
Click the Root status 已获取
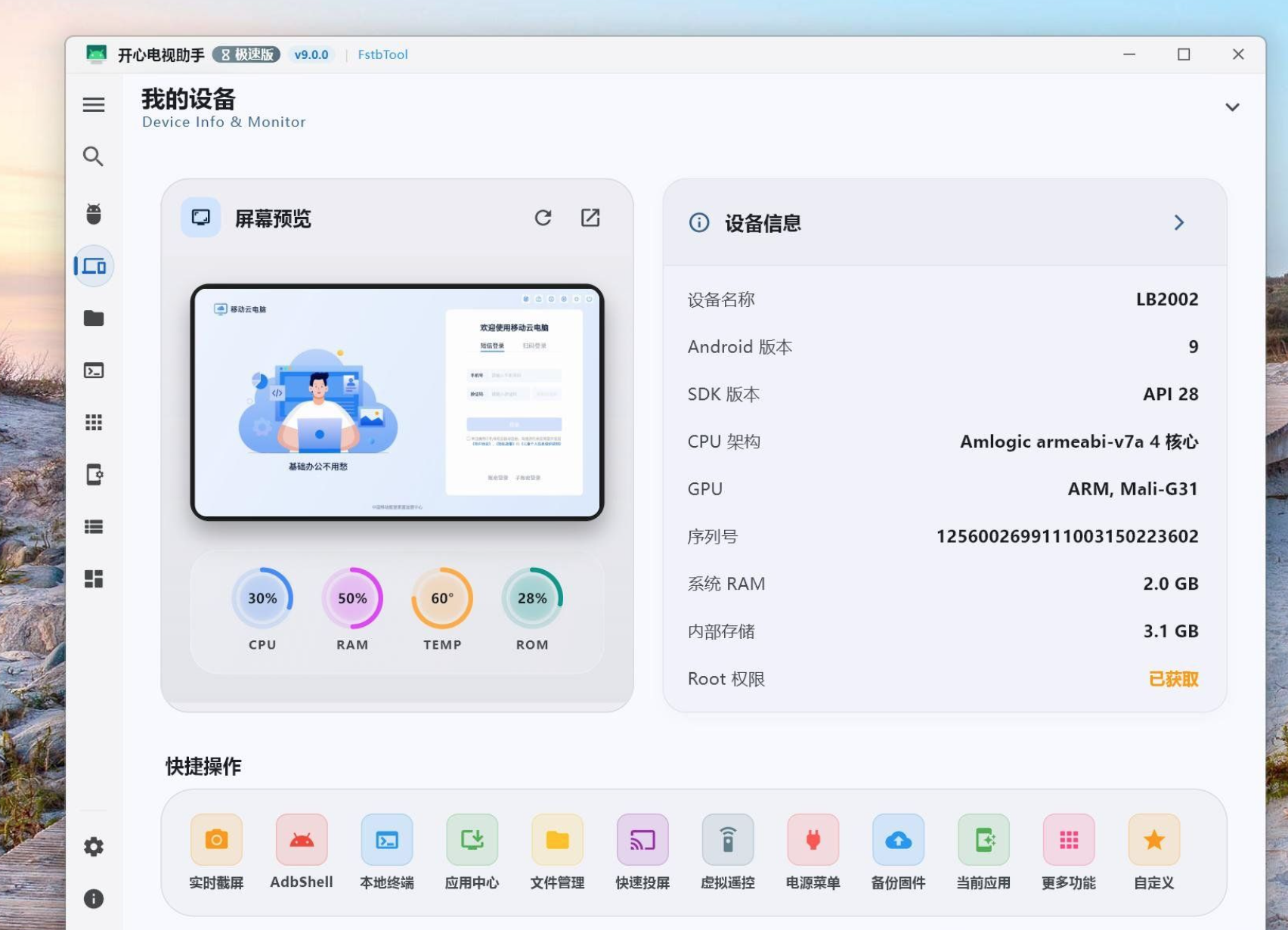coord(1174,679)
